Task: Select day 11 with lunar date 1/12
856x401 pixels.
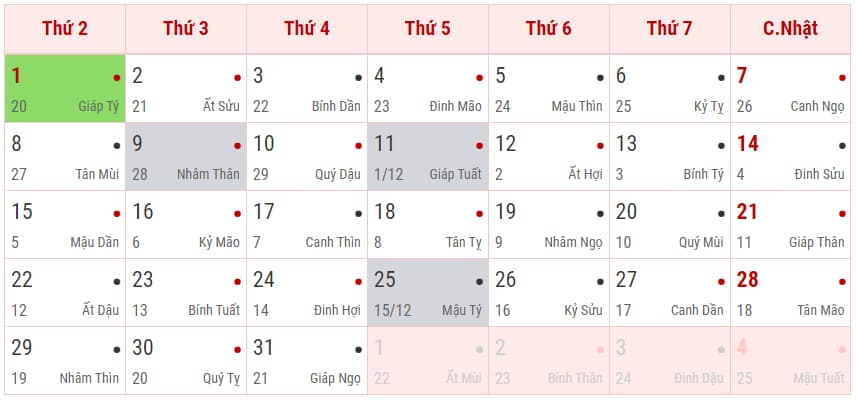Action: pyautogui.click(x=427, y=157)
